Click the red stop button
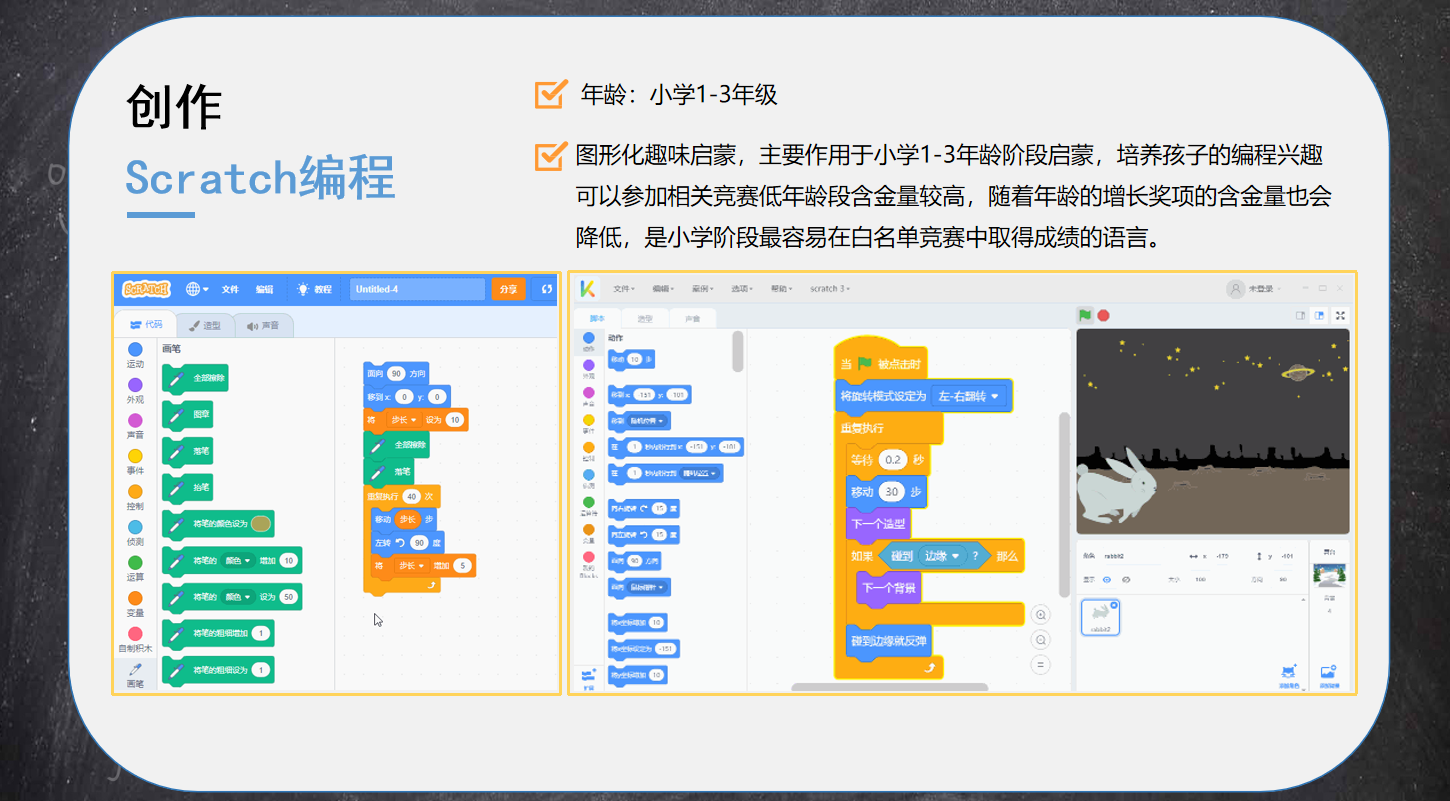Screen dimensions: 1450x801 click(x=1104, y=315)
